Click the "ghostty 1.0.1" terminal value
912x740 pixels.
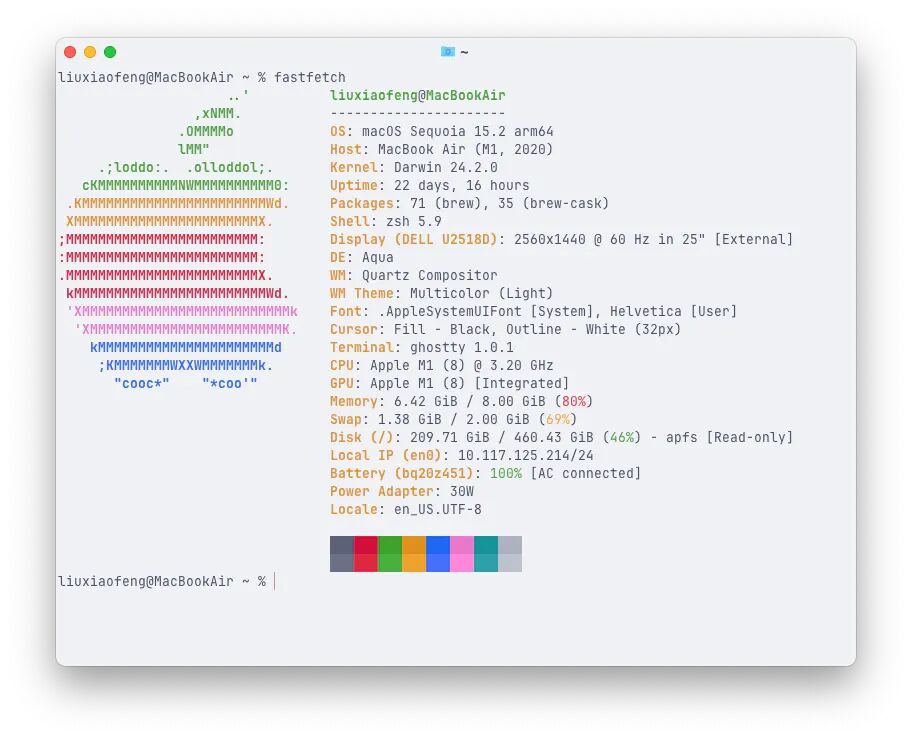[x=462, y=348]
